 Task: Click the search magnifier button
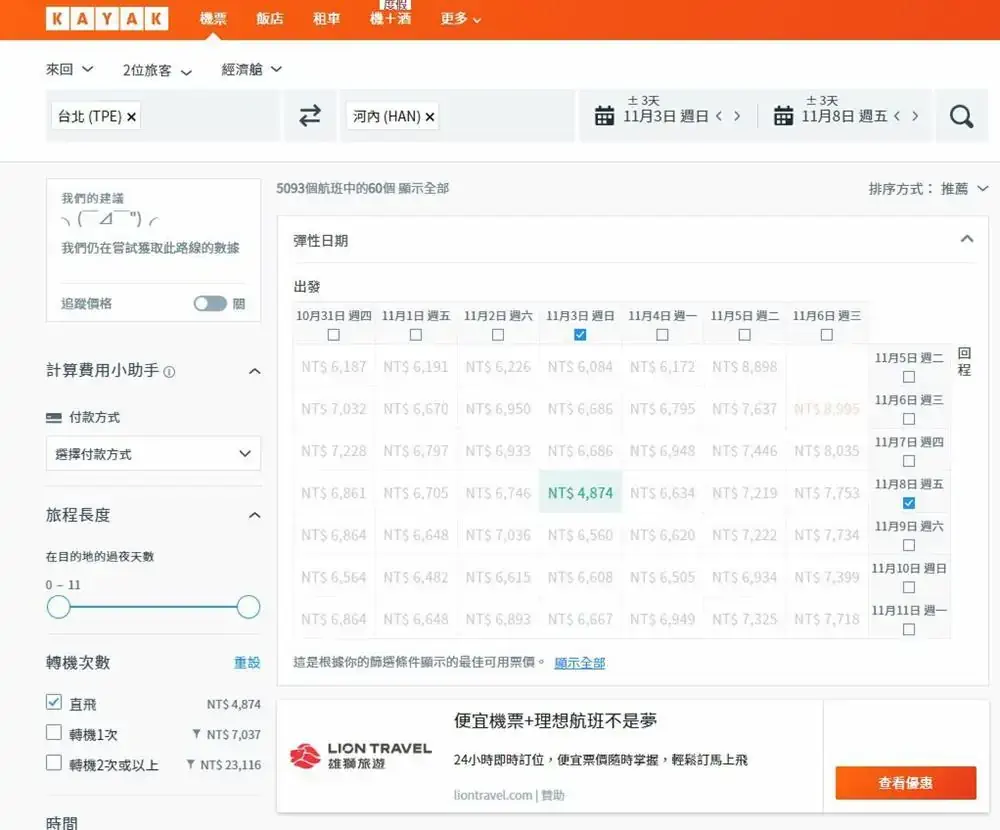pos(961,116)
